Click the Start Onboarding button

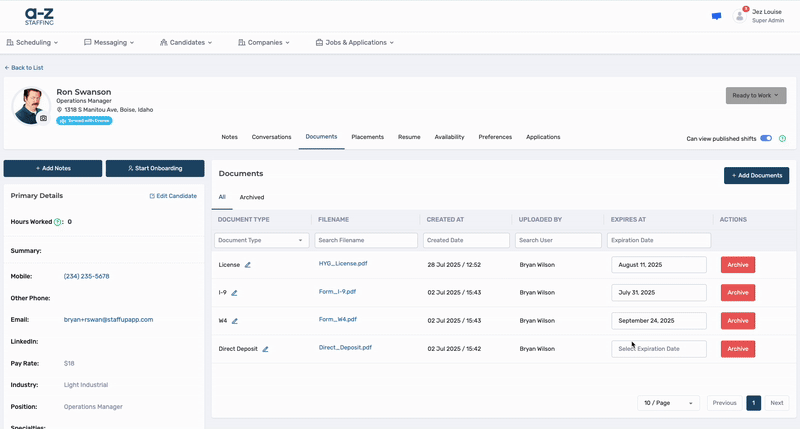point(155,168)
